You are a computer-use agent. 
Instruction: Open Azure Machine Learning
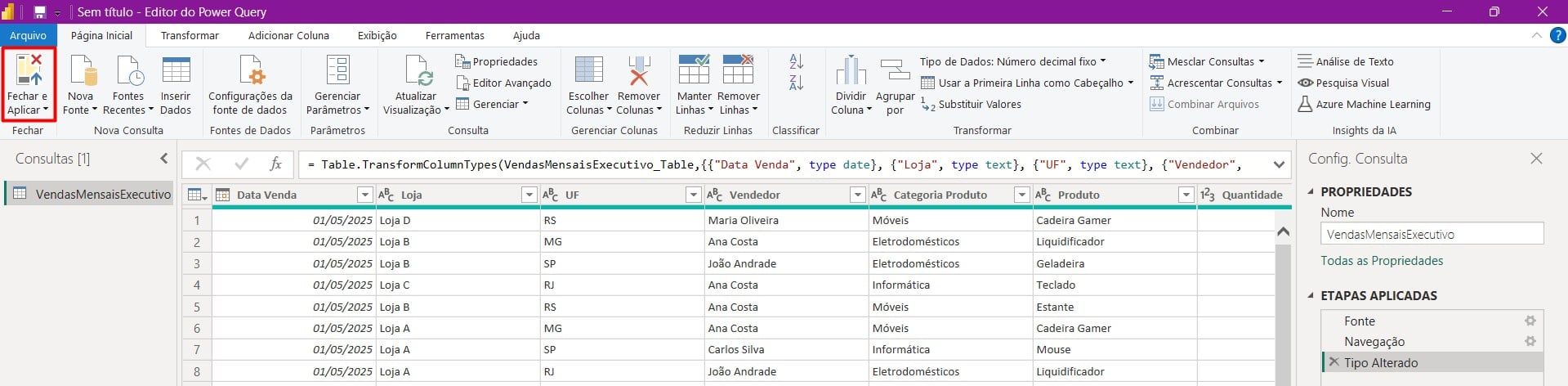click(1365, 104)
